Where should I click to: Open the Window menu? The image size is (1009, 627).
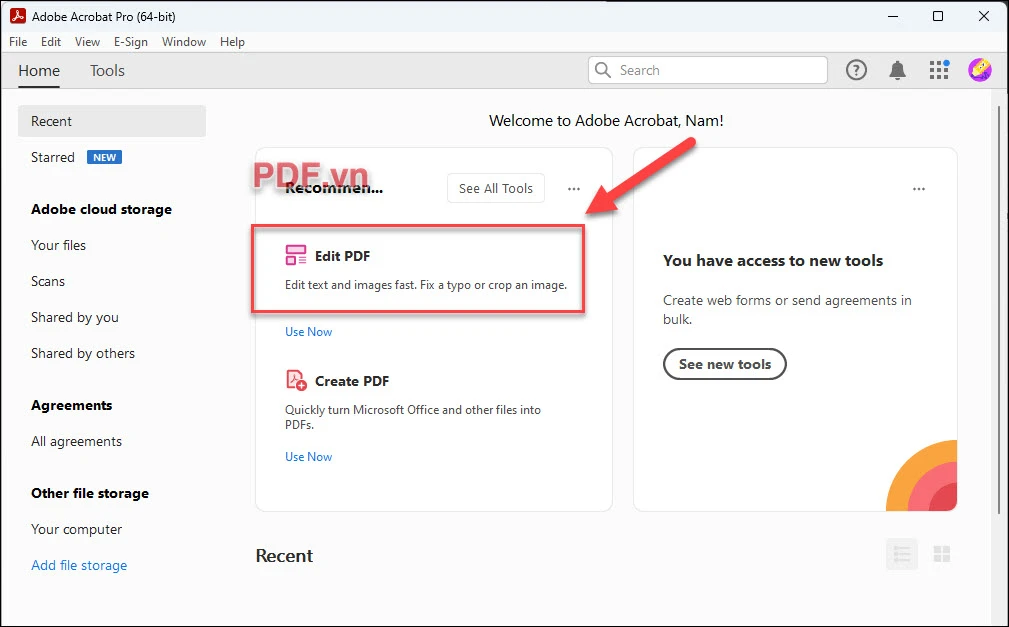(x=183, y=42)
